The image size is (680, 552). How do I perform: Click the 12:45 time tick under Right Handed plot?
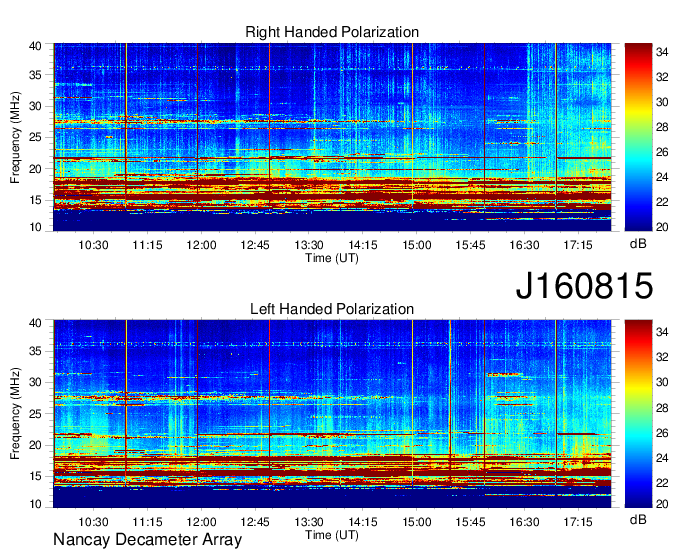point(255,245)
